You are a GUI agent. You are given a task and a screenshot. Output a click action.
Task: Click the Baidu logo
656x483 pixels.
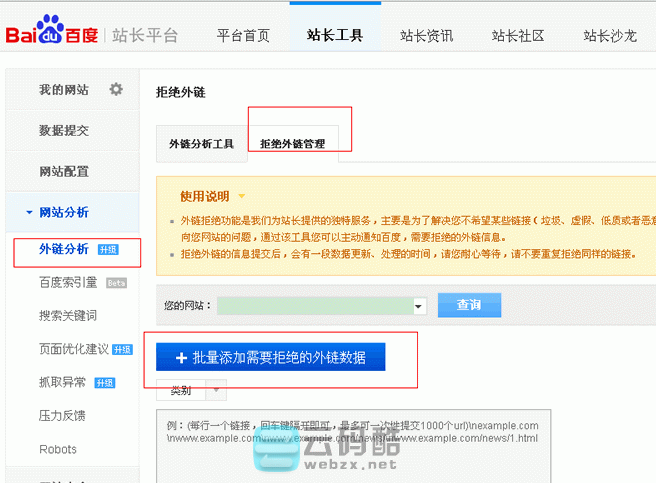click(52, 29)
